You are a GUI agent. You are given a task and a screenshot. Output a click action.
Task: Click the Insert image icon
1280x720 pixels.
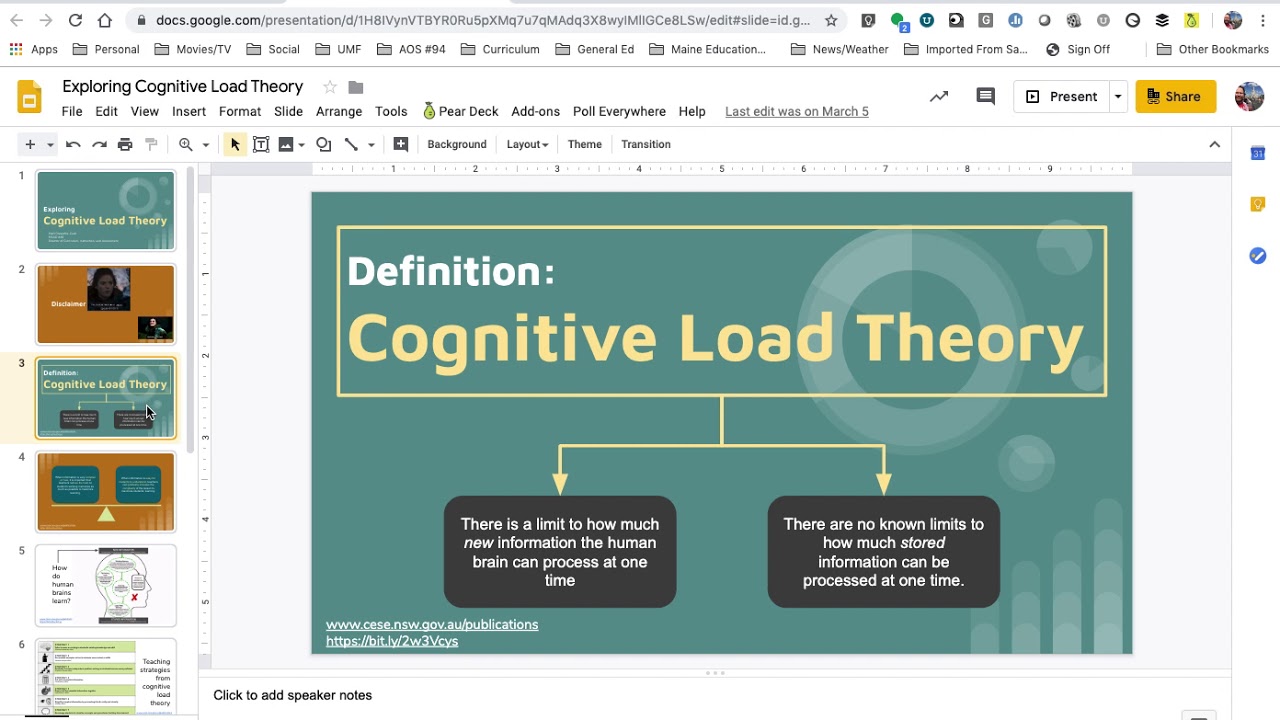point(286,144)
